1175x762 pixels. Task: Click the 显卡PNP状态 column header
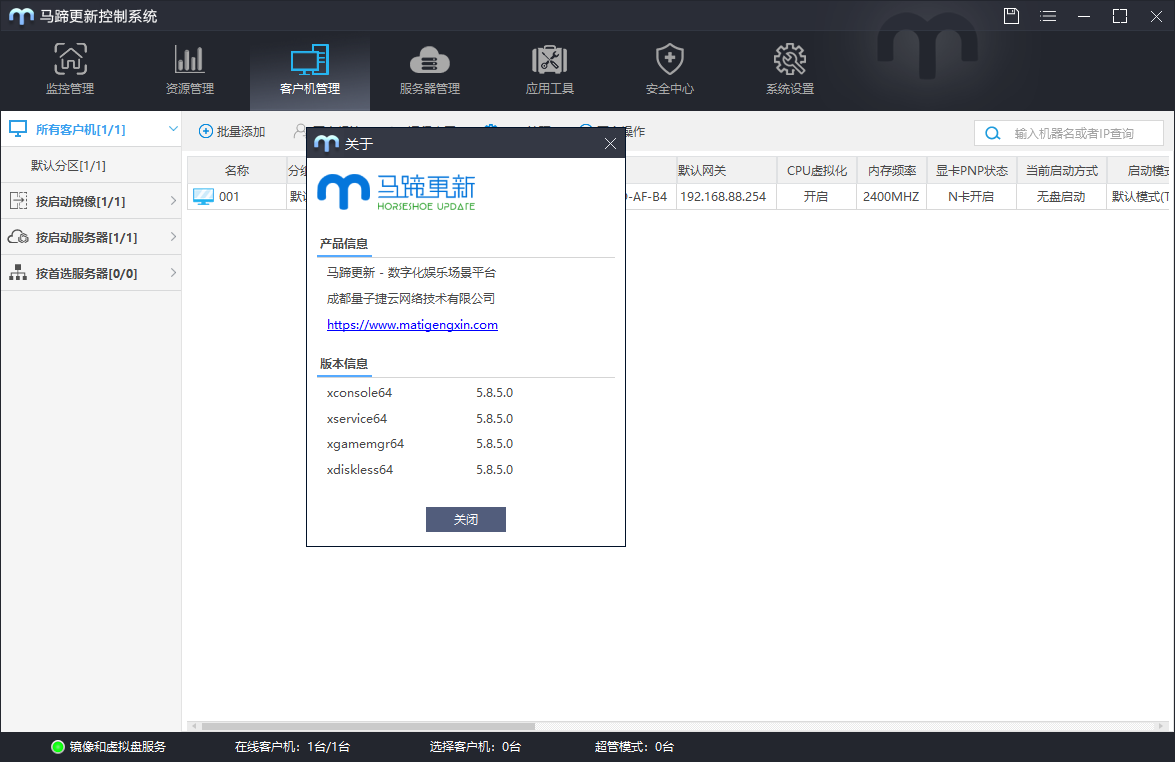(x=972, y=171)
